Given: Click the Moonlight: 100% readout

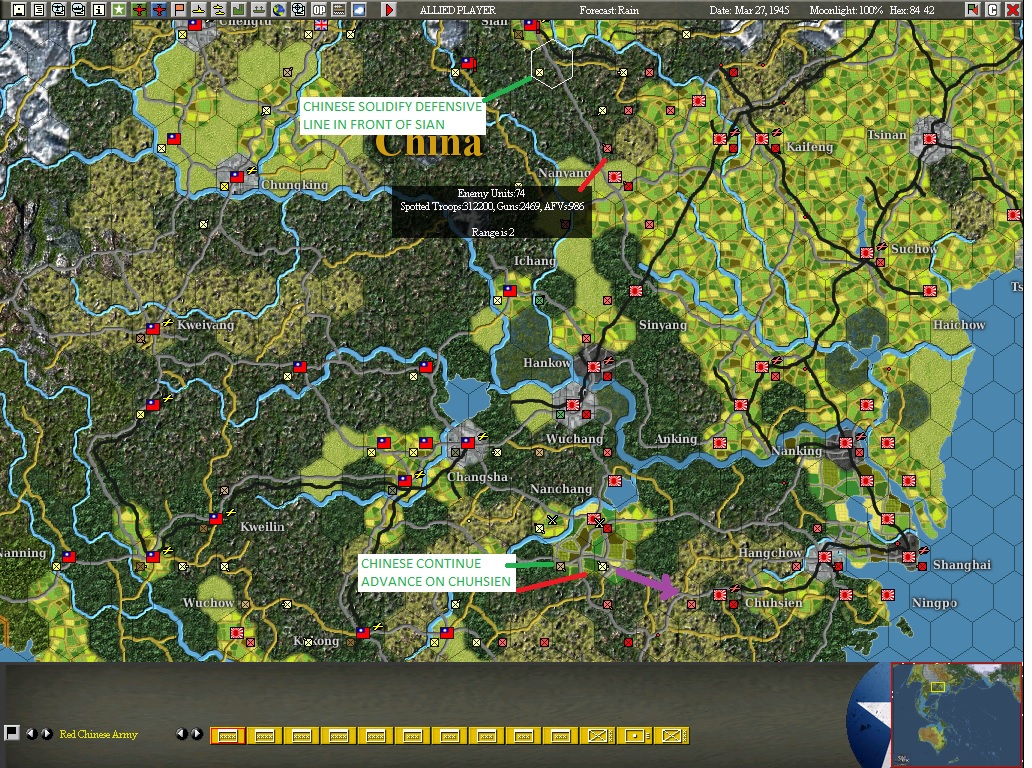Looking at the screenshot, I should click(x=846, y=10).
